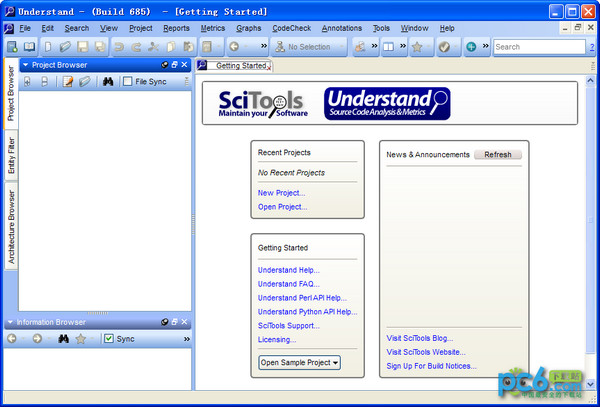Open the Project Browser title dropdown arrow
The width and height of the screenshot is (600, 407).
click(26, 65)
